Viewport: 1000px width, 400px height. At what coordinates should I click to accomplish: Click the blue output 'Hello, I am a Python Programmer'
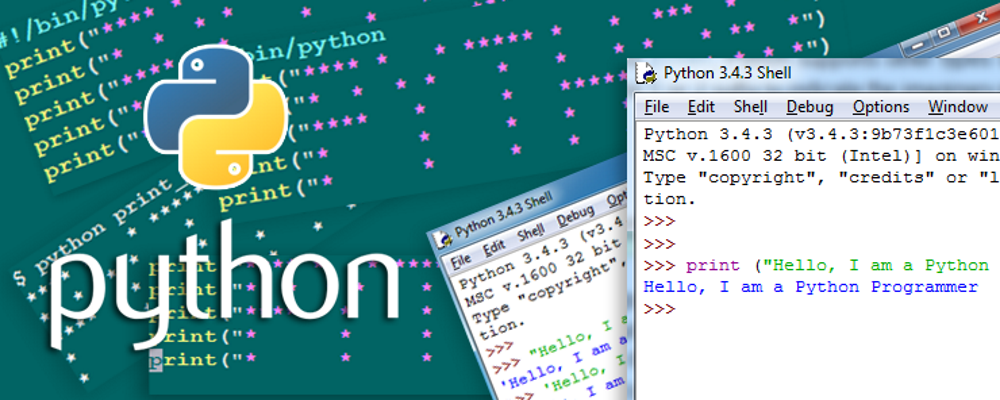811,287
